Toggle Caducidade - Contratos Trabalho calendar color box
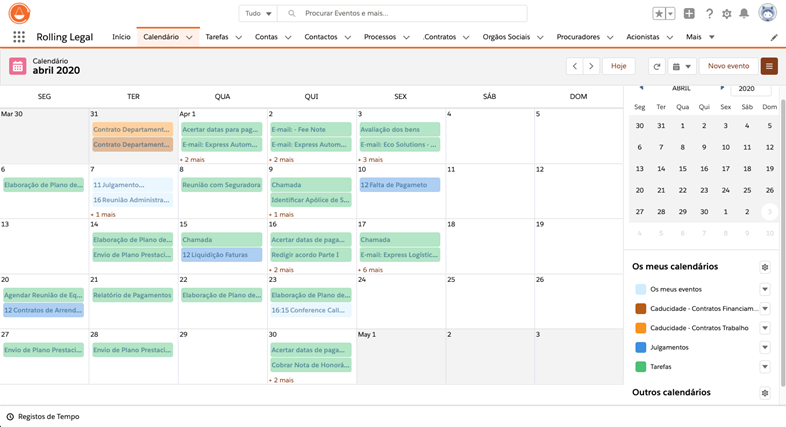The width and height of the screenshot is (786, 427). [x=641, y=328]
